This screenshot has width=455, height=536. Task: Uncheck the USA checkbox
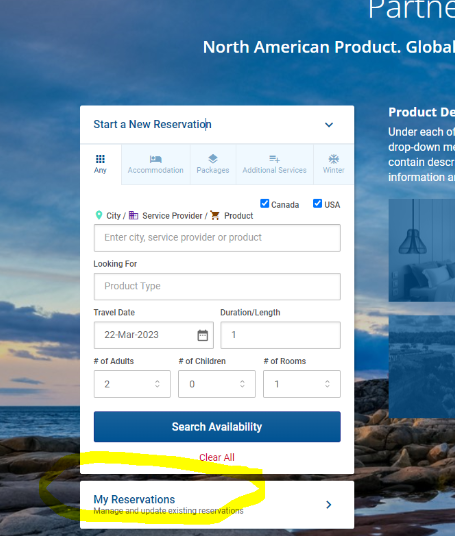(x=317, y=204)
